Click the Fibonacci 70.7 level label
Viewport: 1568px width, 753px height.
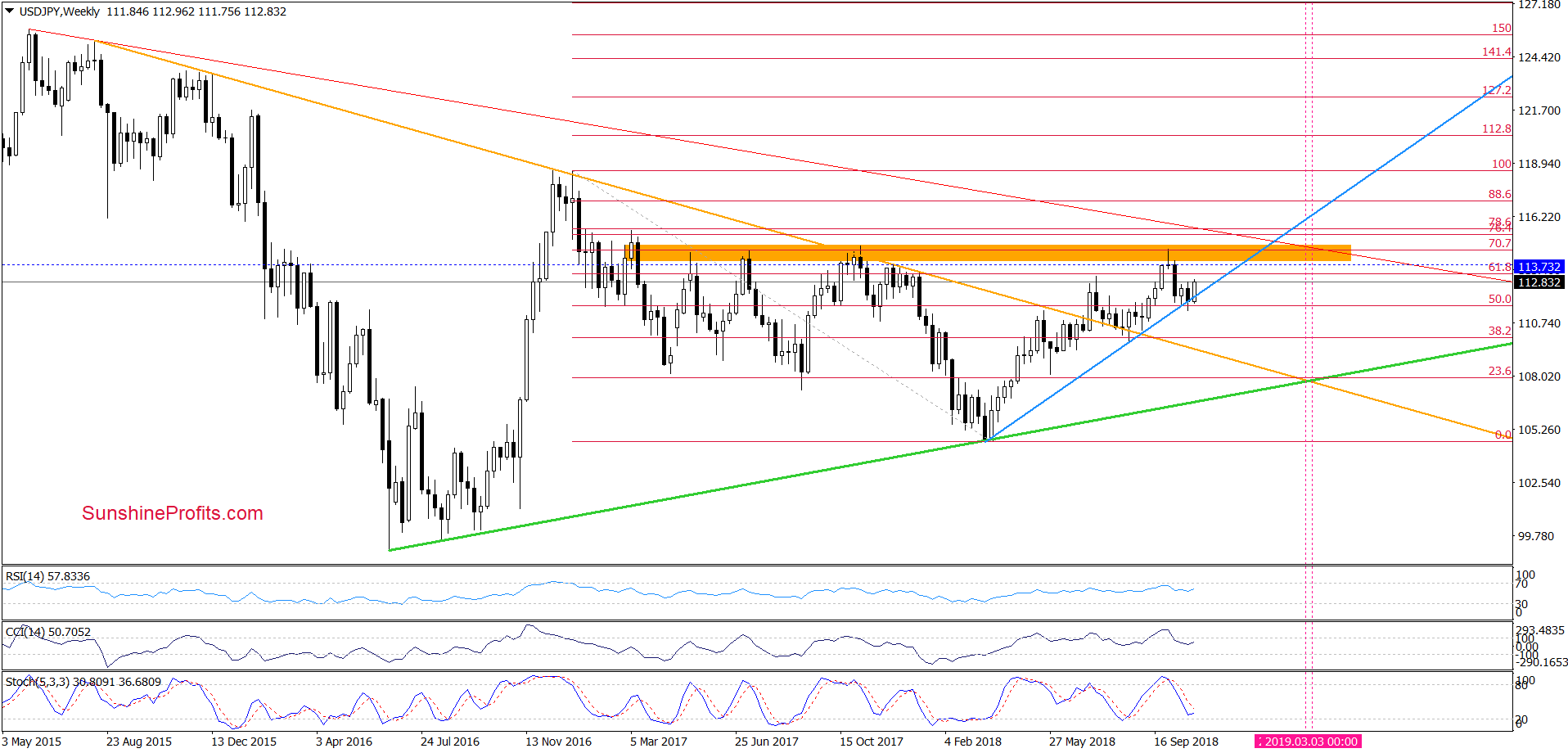coord(1499,243)
